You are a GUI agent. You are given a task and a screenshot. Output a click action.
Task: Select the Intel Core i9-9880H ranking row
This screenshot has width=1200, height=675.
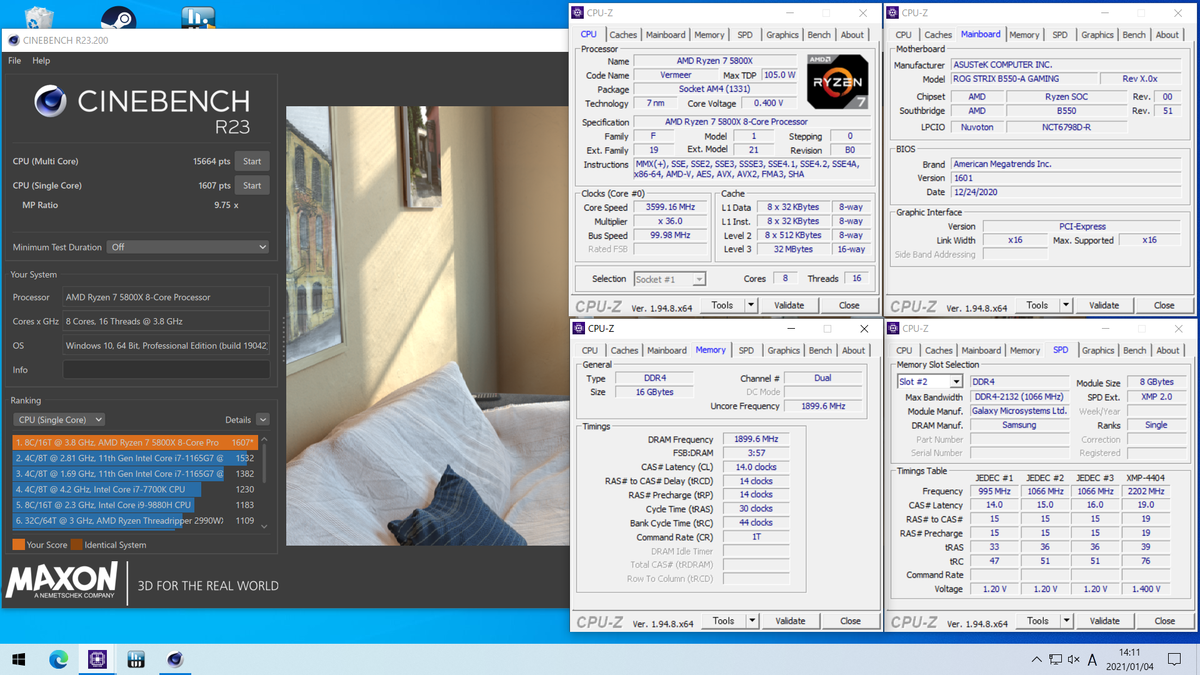tap(135, 505)
